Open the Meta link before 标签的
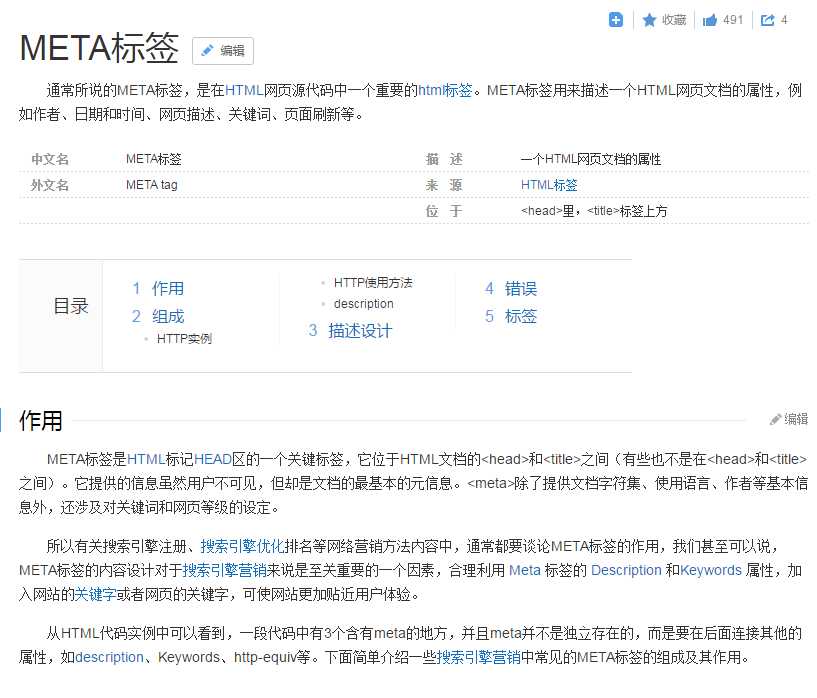This screenshot has width=817, height=698. tap(525, 570)
